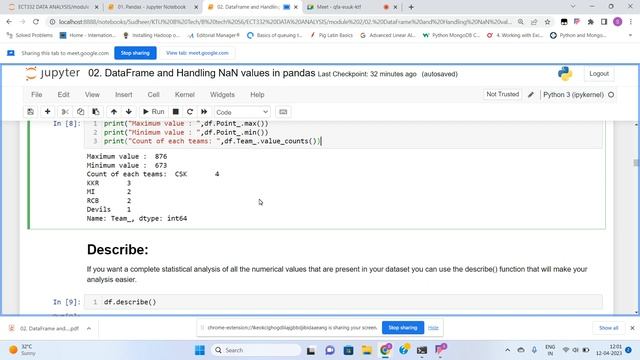The width and height of the screenshot is (640, 360).
Task: Open the Insert menu
Action: click(x=124, y=95)
